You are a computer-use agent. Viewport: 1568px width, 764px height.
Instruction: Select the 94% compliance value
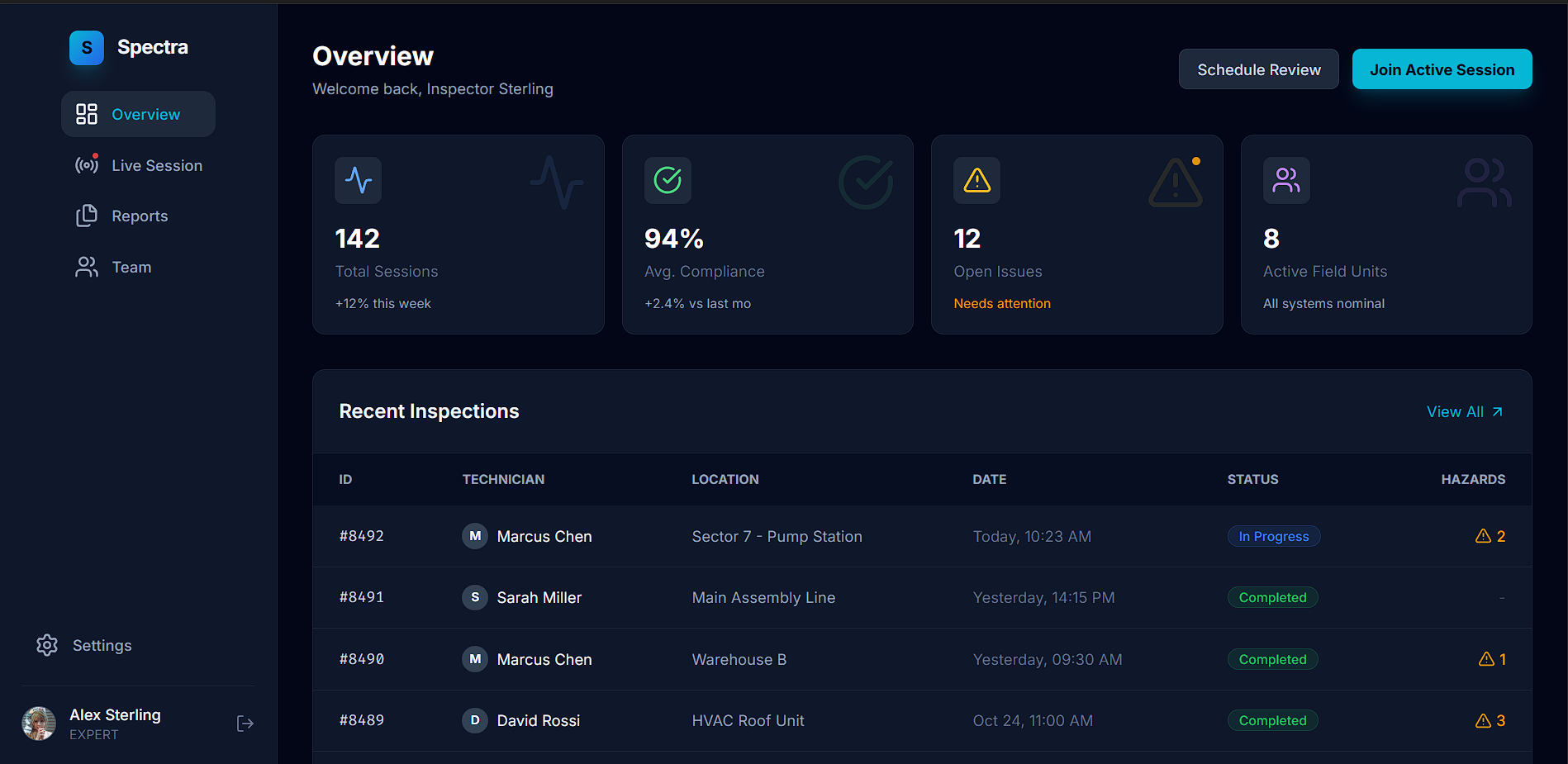coord(674,239)
